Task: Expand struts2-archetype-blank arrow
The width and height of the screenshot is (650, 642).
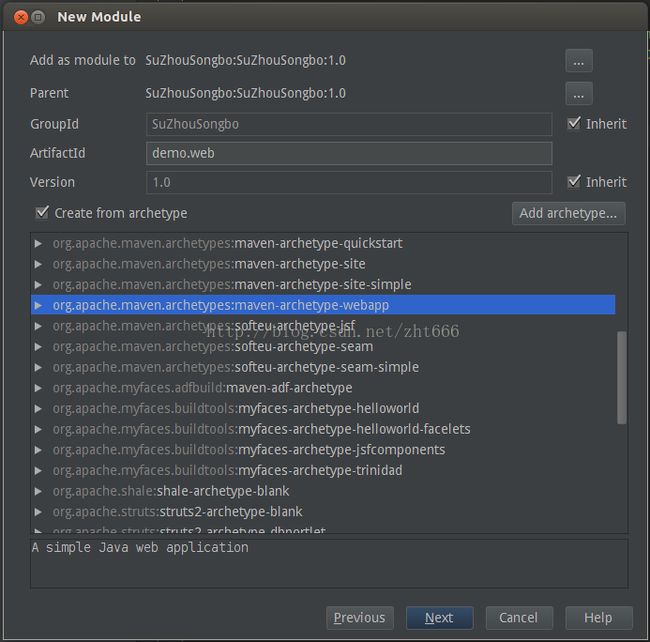Action: pos(38,512)
